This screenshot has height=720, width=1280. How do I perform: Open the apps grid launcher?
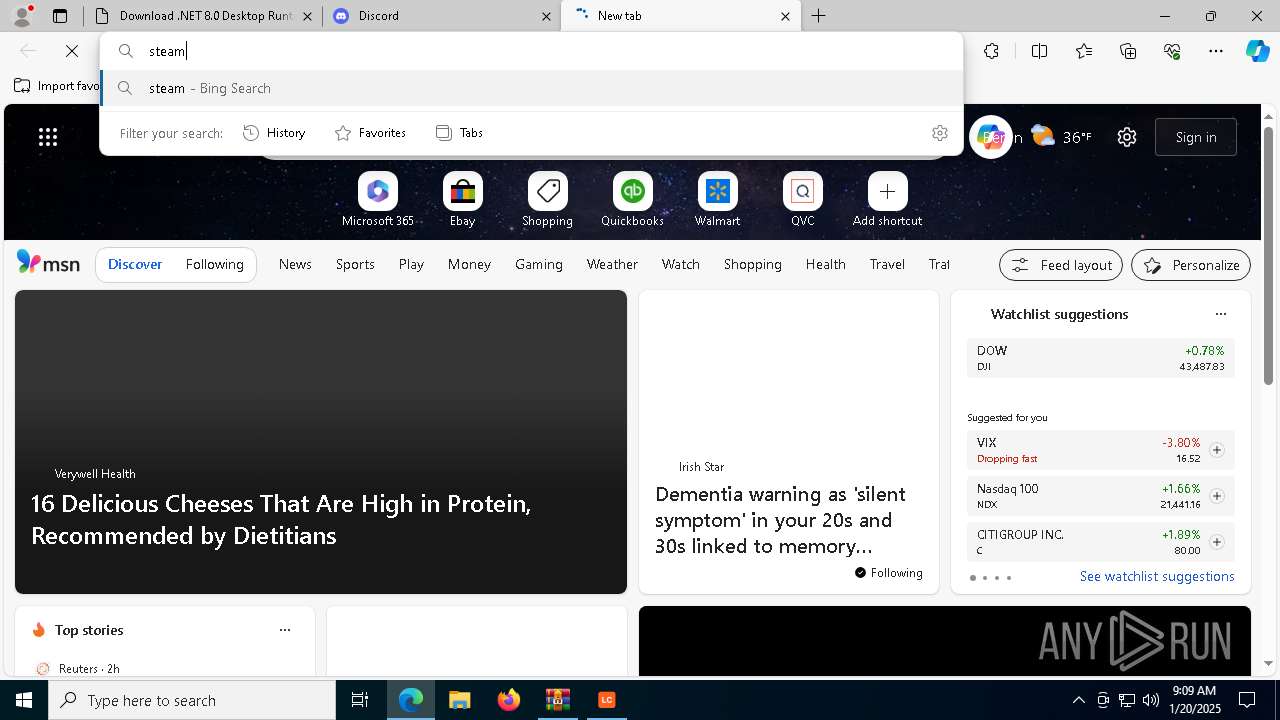[48, 137]
